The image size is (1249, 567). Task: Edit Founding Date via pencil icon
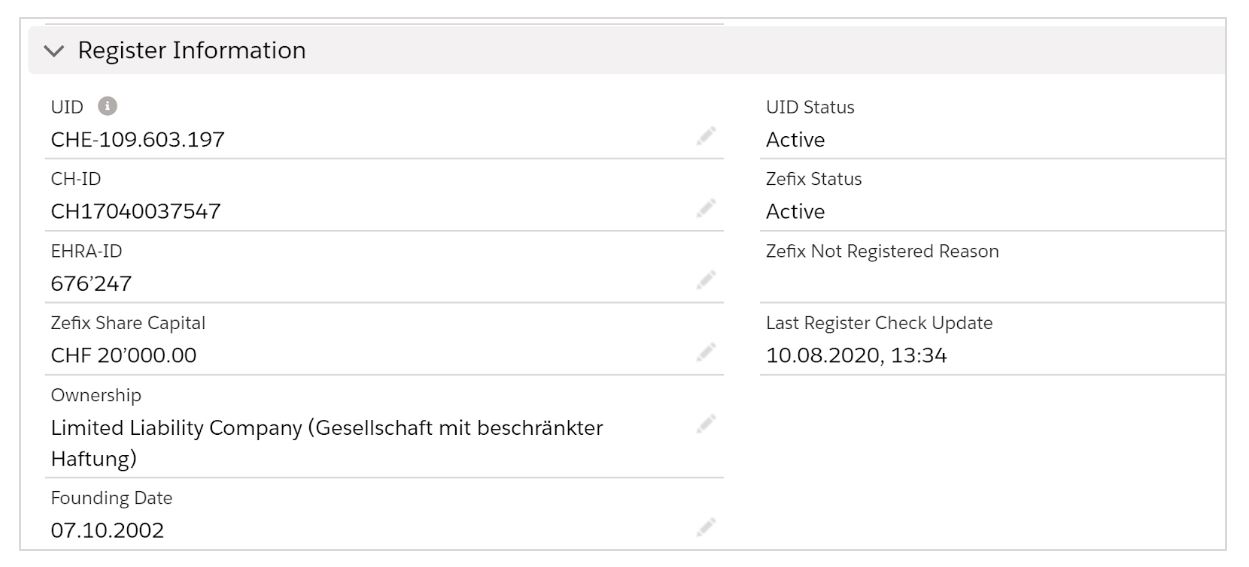[x=706, y=527]
